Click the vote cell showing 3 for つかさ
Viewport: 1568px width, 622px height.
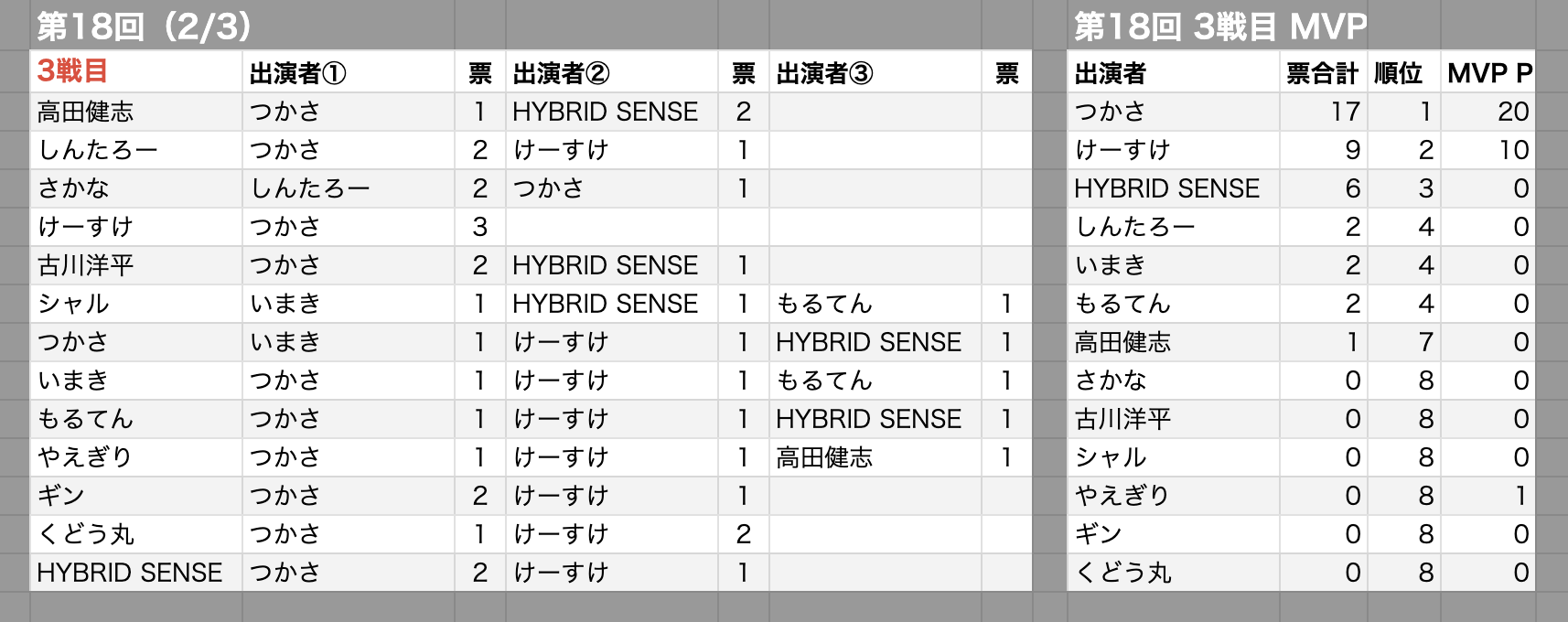(480, 227)
